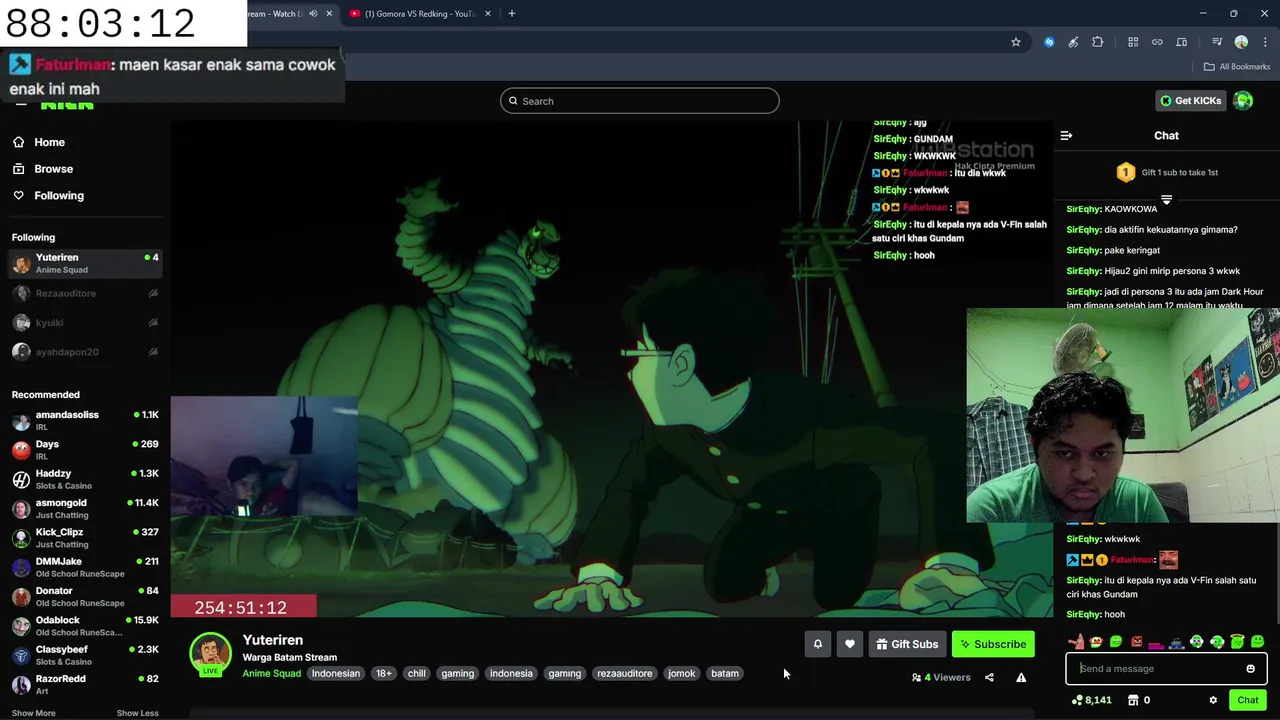Share the stream using share icon
1280x720 pixels.
[989, 677]
